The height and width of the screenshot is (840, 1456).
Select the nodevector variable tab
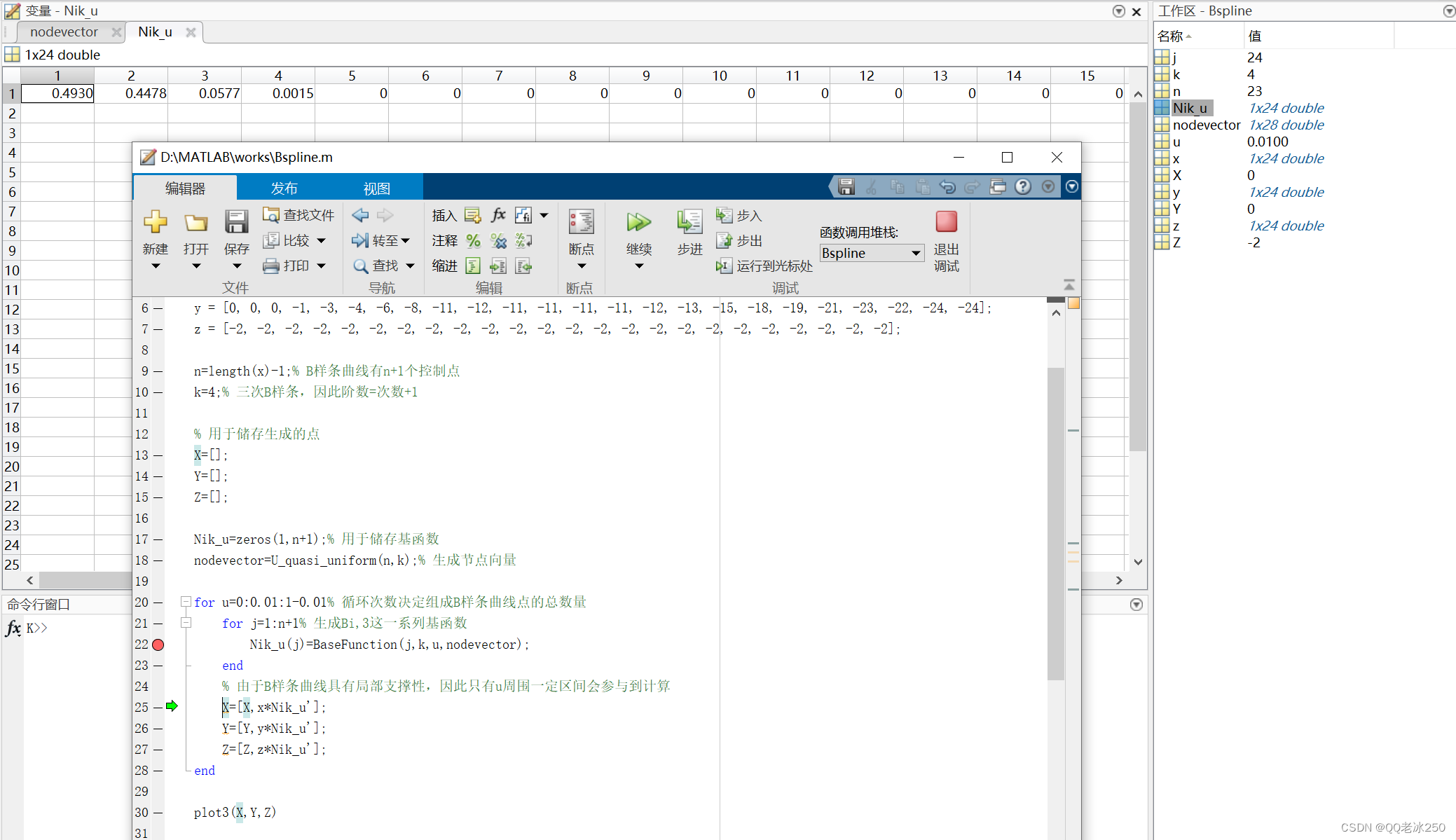pos(64,32)
